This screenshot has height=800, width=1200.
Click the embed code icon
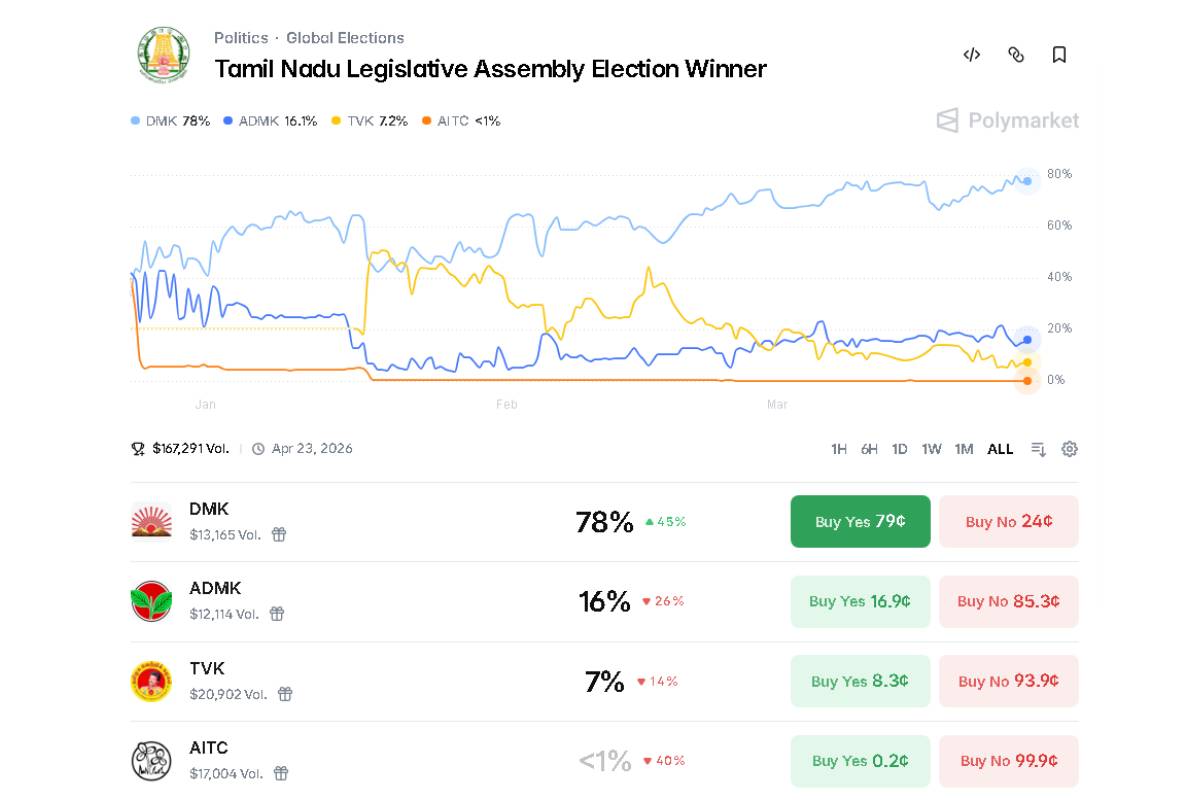tap(971, 55)
